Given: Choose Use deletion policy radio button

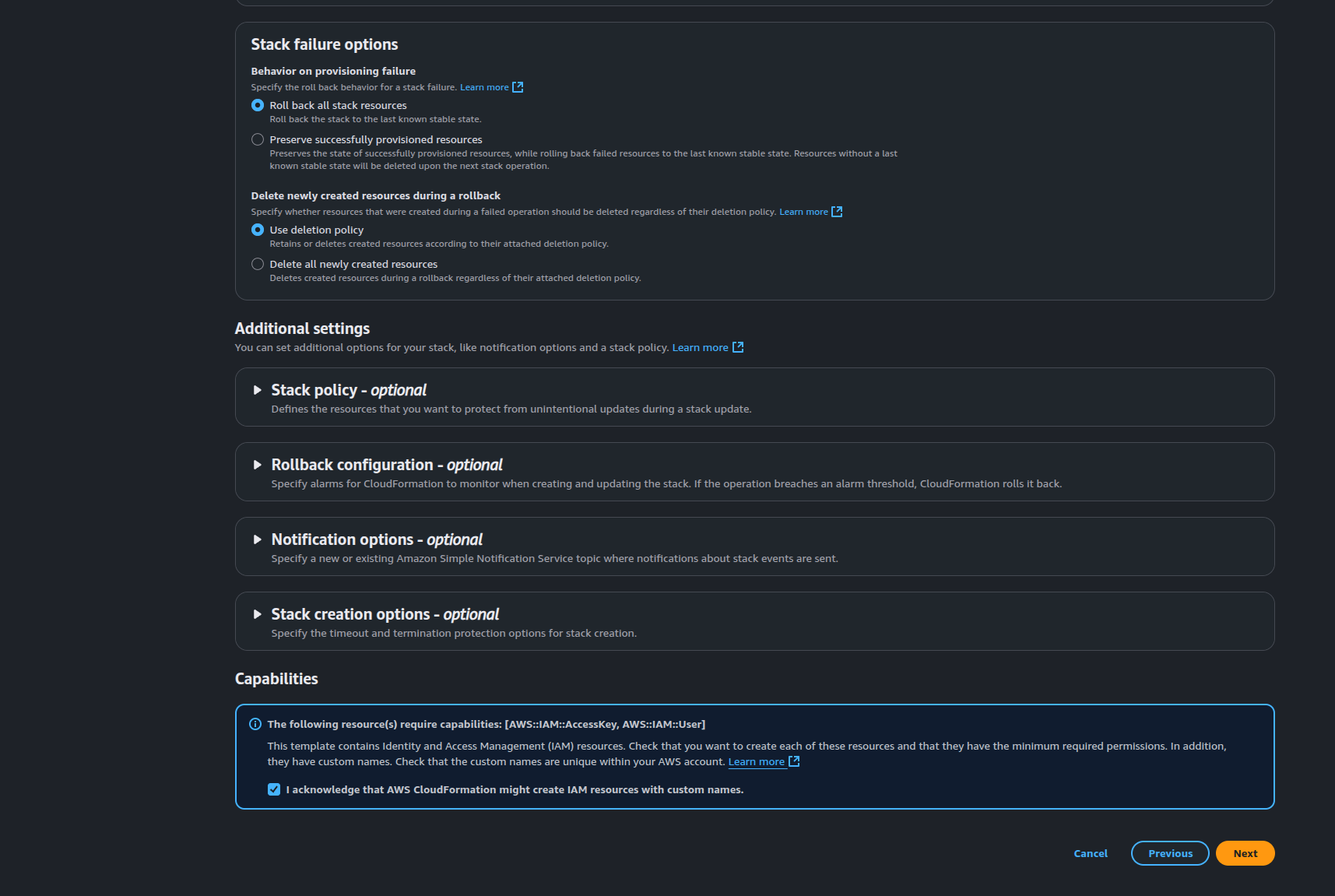Looking at the screenshot, I should (x=258, y=230).
